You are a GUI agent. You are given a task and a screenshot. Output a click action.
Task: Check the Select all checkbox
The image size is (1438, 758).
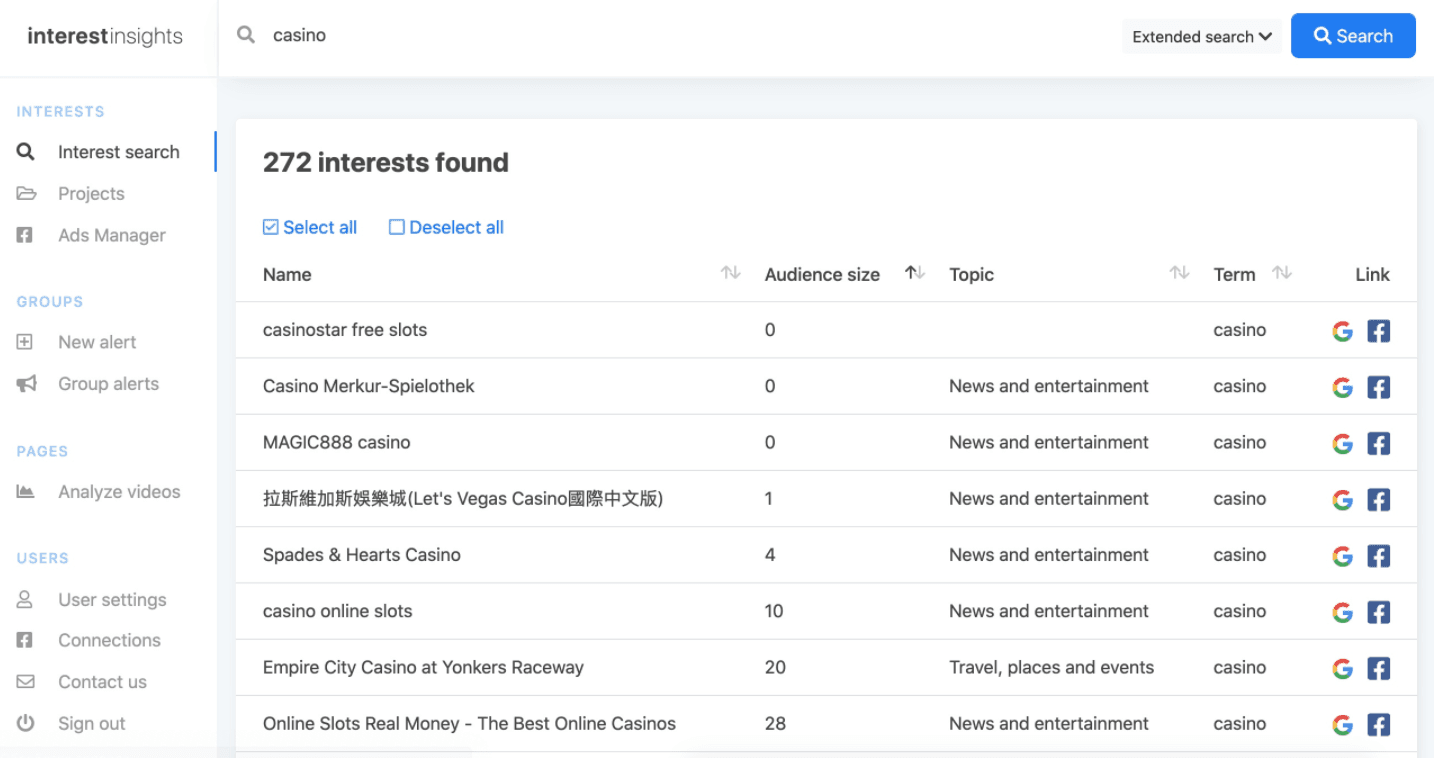point(270,227)
